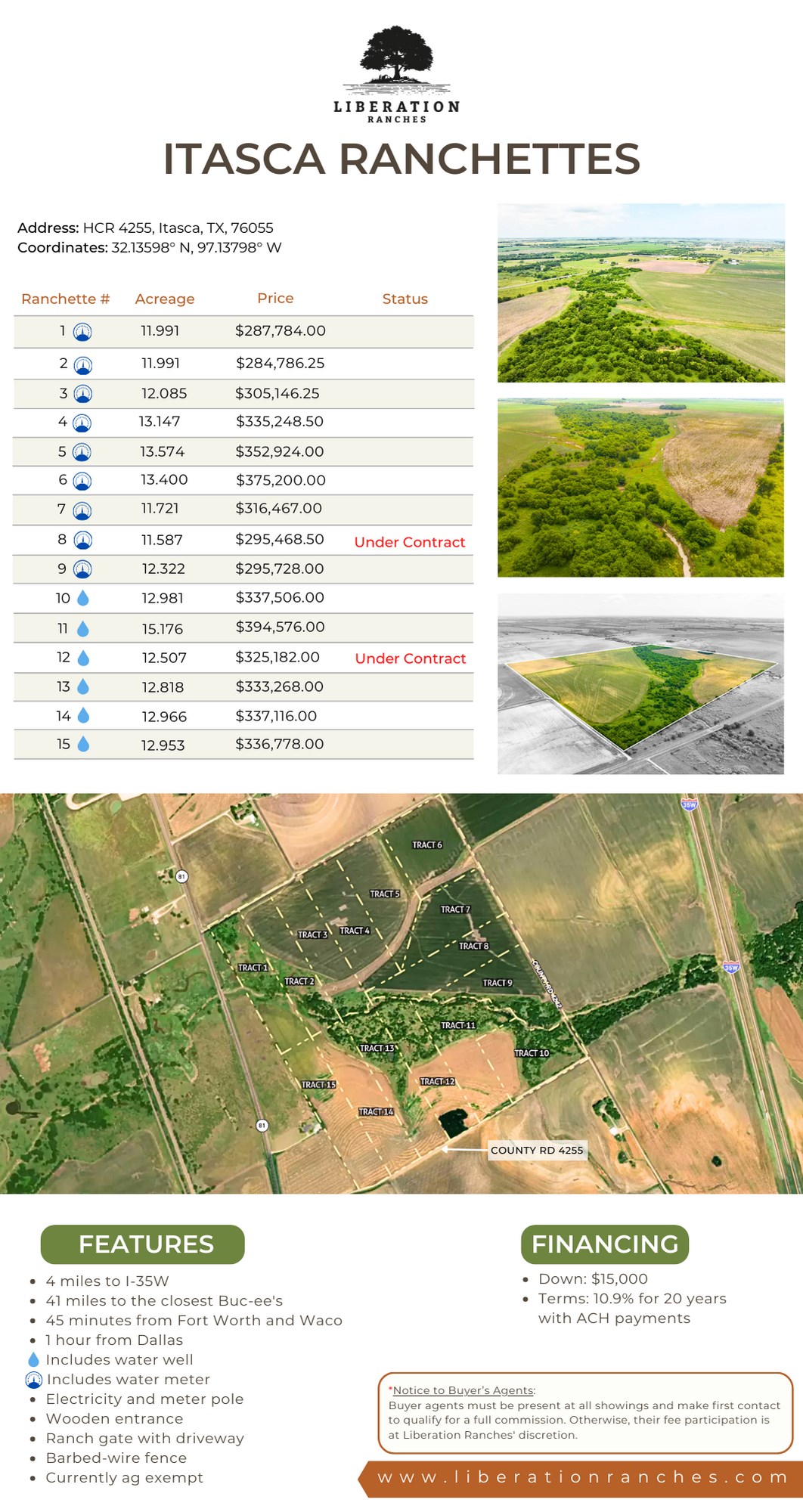This screenshot has width=803, height=1512.
Task: Click the water meter icon for ranchette 6
Action: pyautogui.click(x=82, y=481)
